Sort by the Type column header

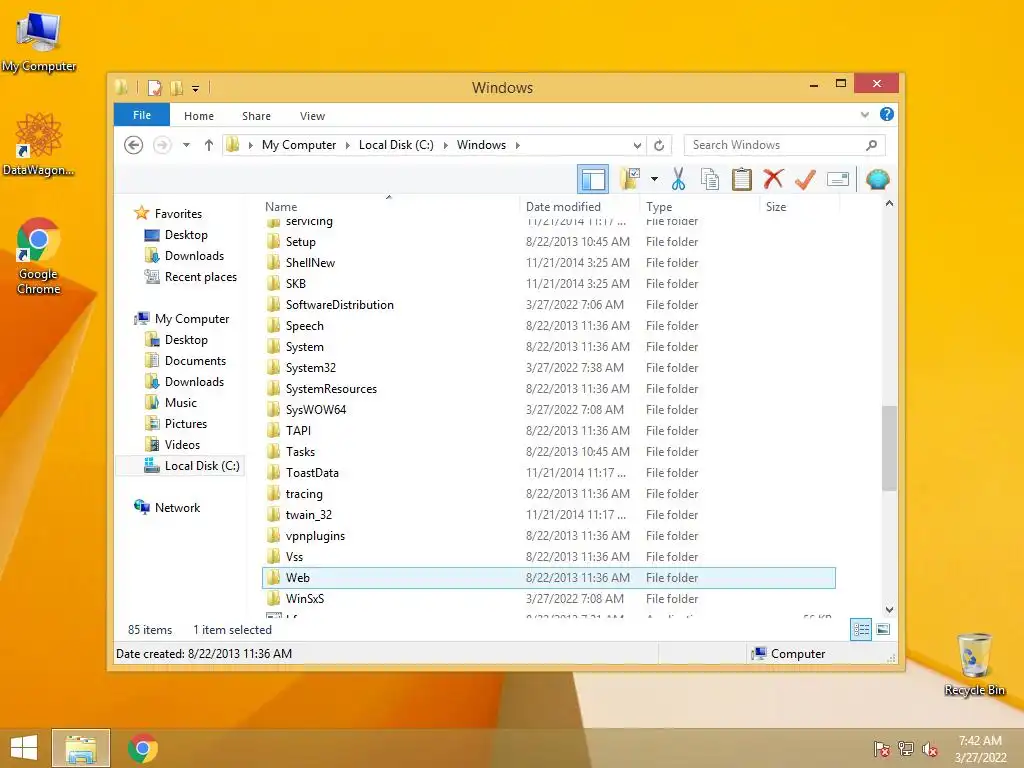tap(699, 206)
